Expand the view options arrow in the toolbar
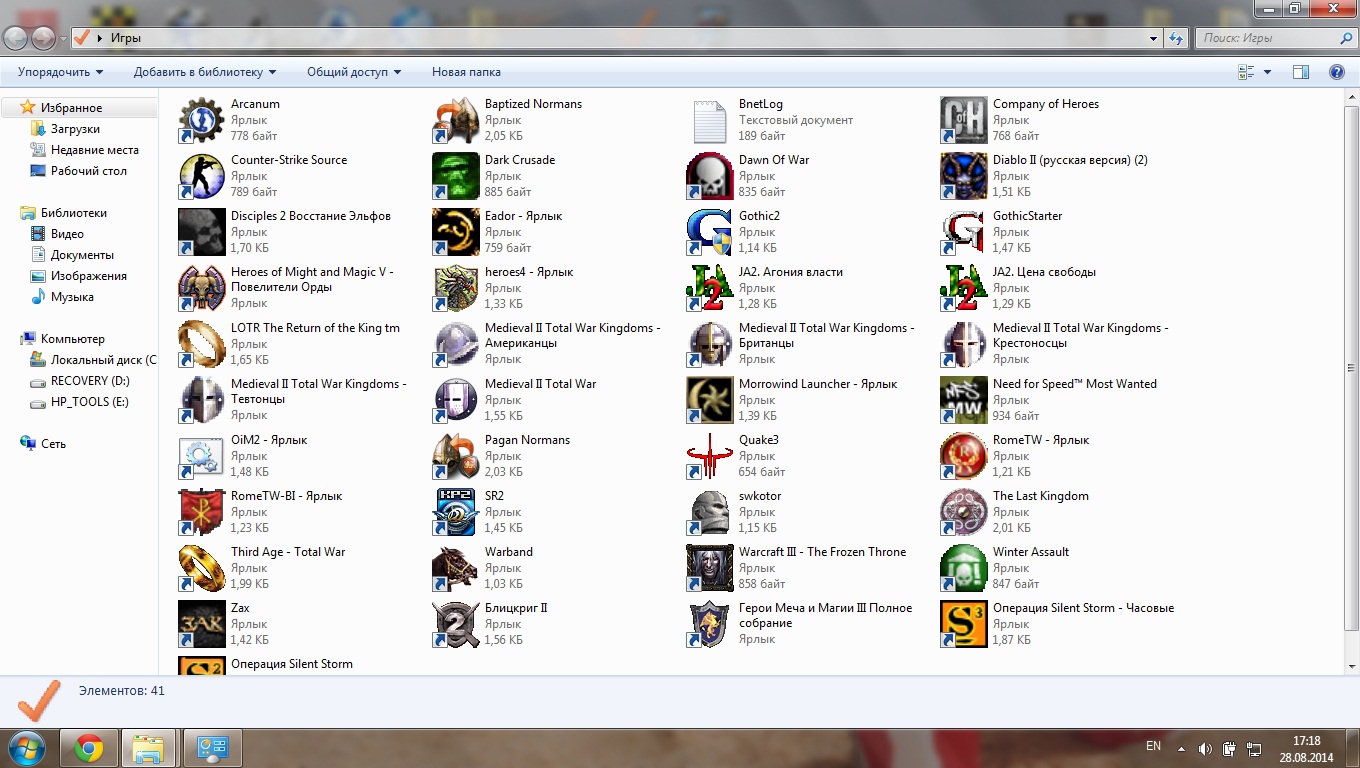The image size is (1360, 768). 1268,72
